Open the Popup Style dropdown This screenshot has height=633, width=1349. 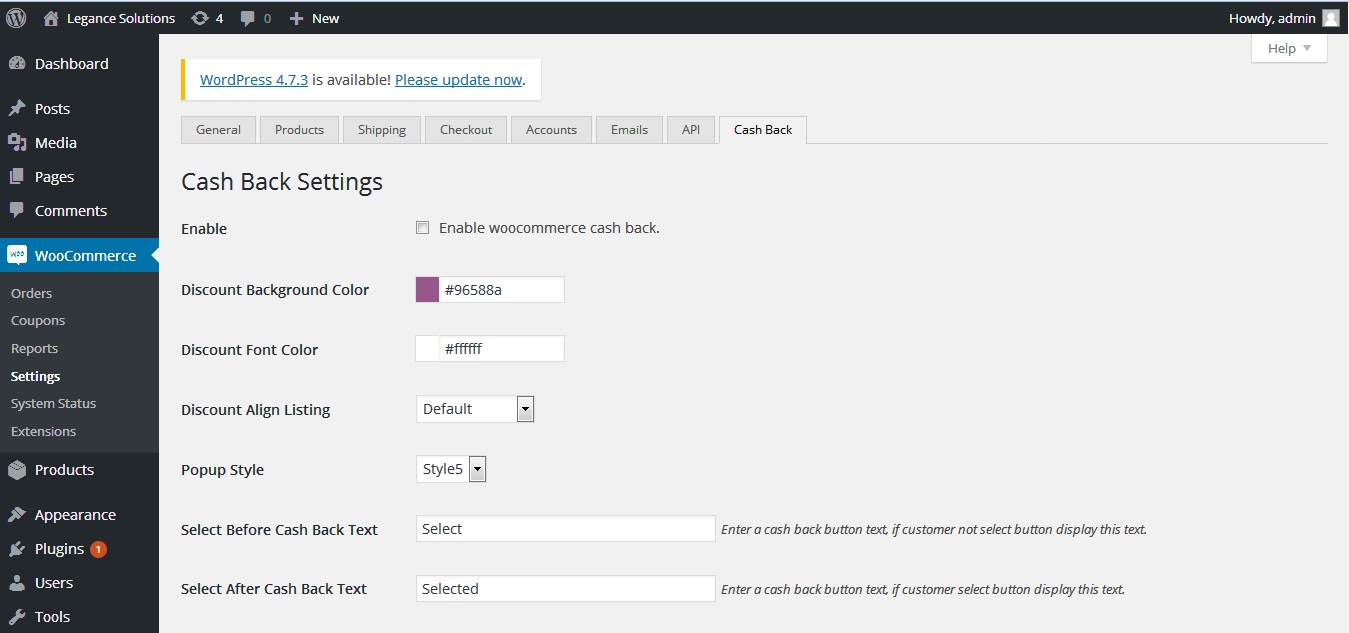(x=477, y=469)
